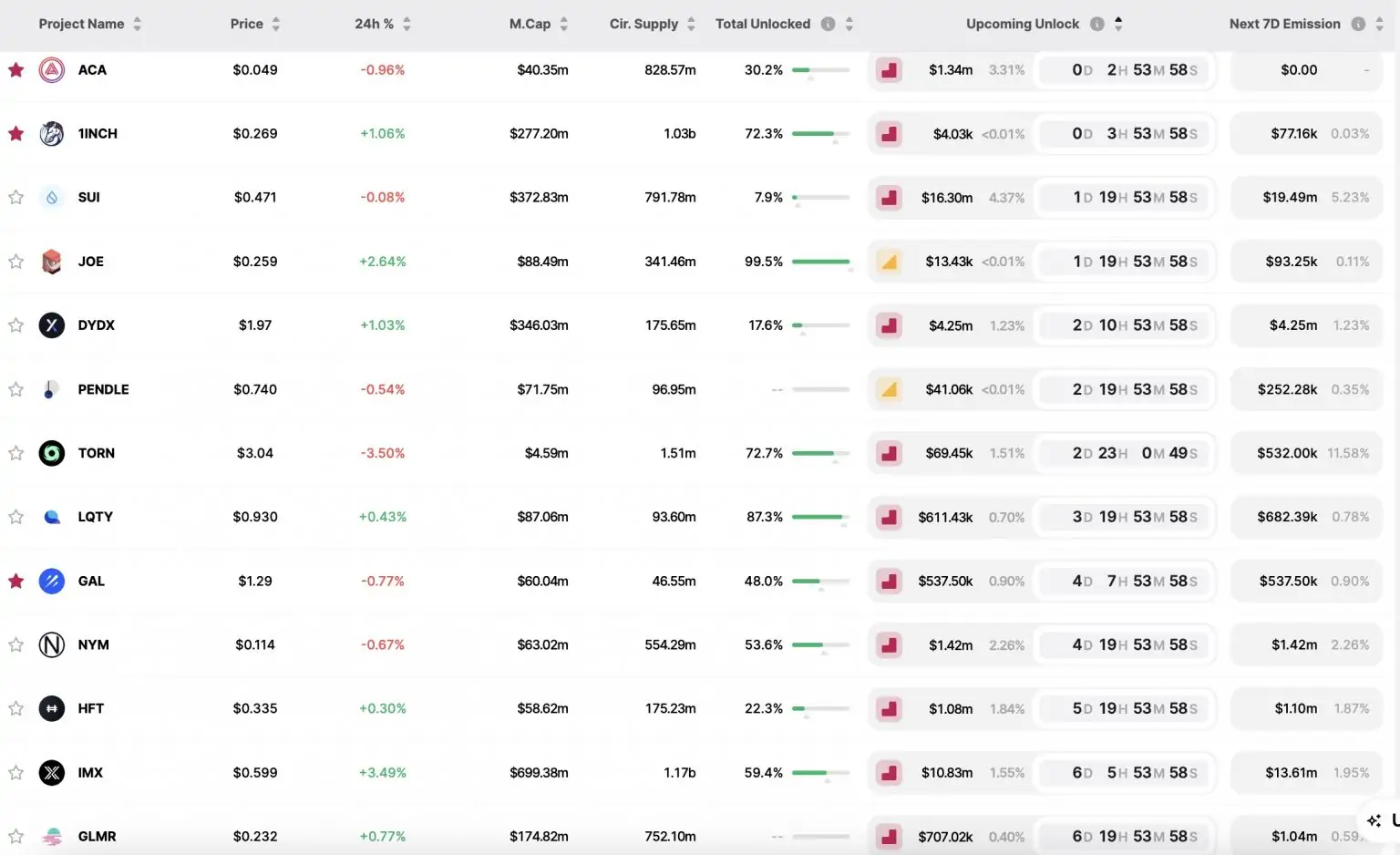Click the yellow unlock icon for PENDLE
This screenshot has height=855, width=1400.
pos(889,389)
